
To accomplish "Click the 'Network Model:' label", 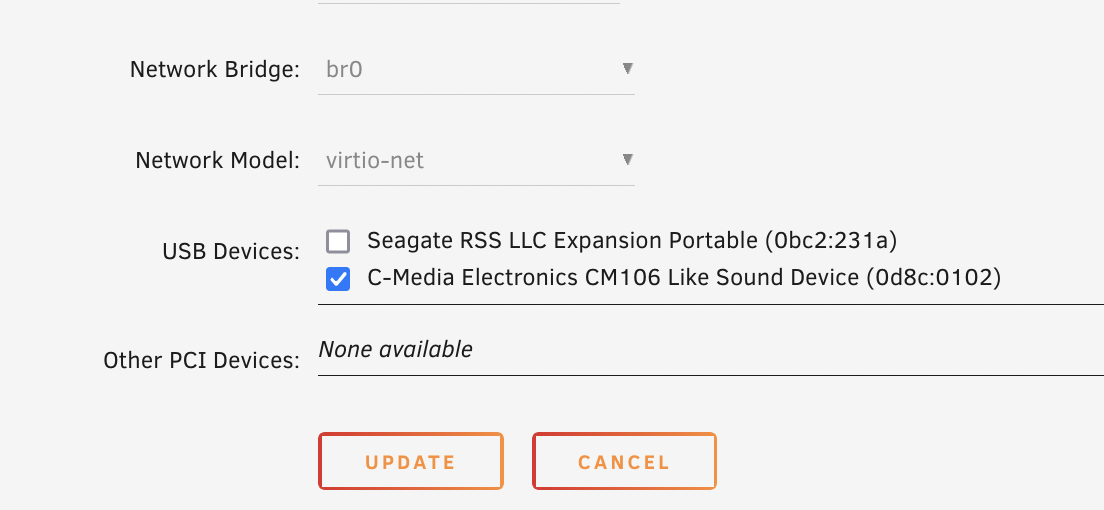I will (x=217, y=160).
